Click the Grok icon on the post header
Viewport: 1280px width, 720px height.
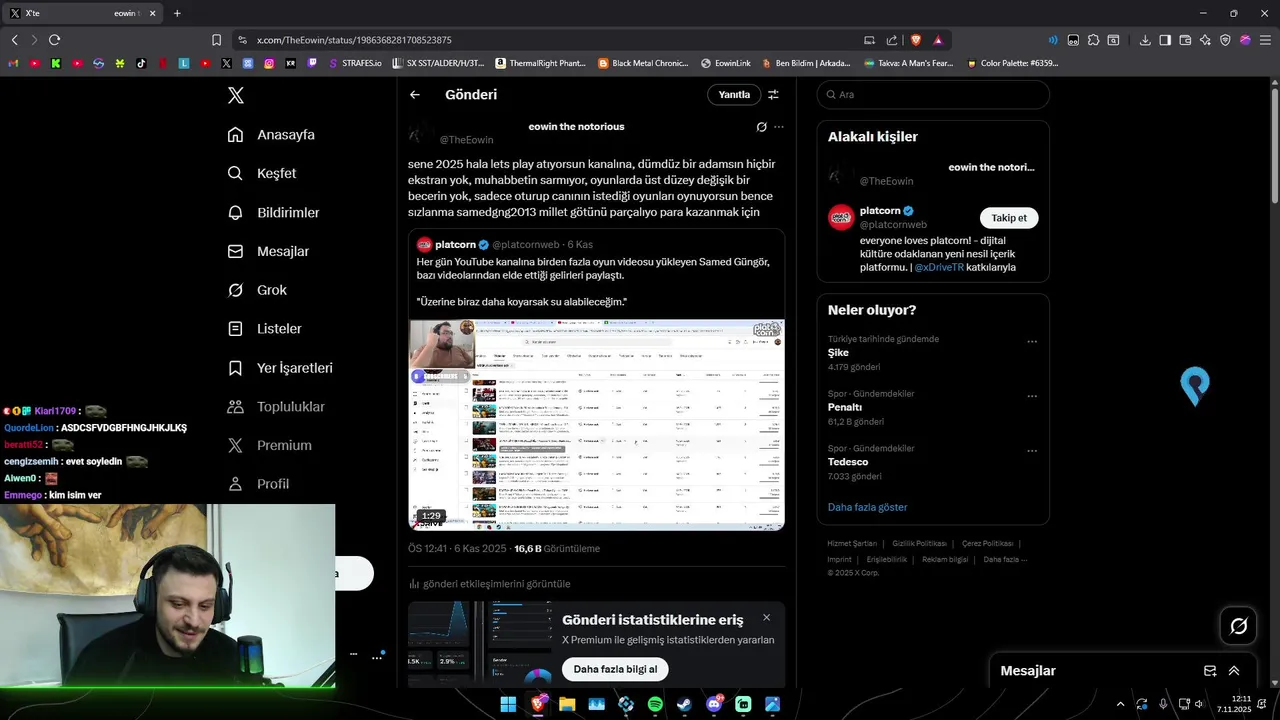tap(761, 127)
